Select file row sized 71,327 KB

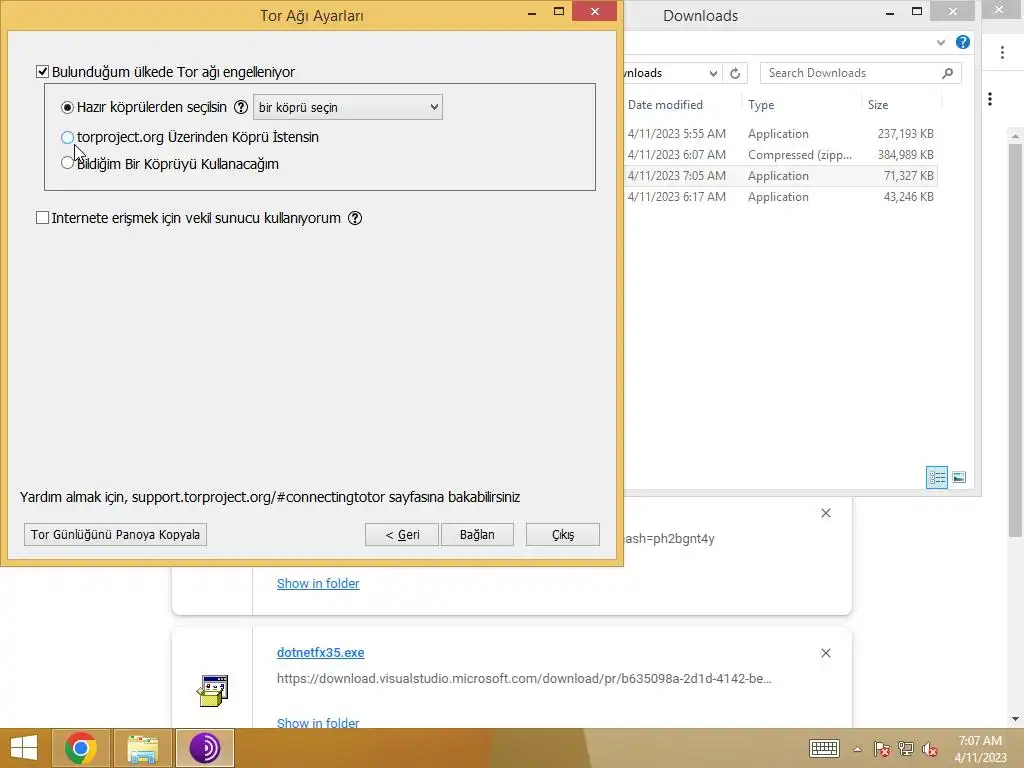click(x=781, y=176)
